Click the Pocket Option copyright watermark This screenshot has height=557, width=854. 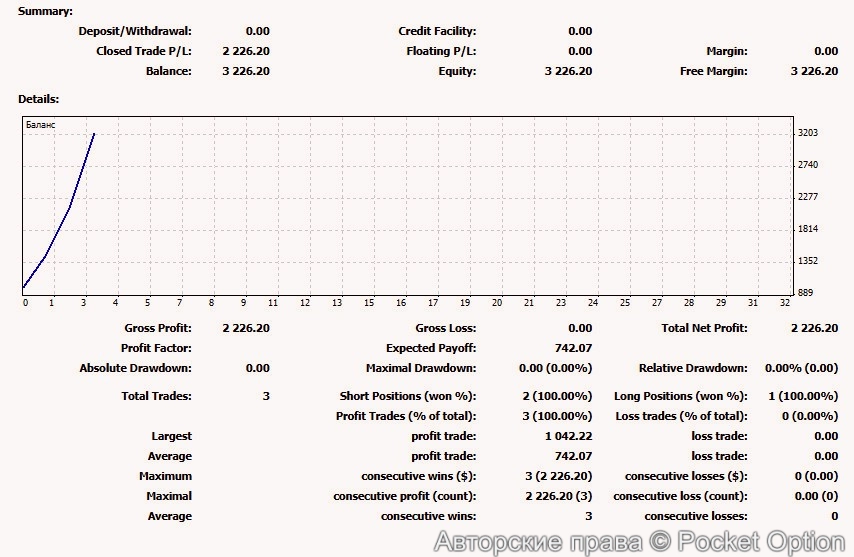click(639, 541)
